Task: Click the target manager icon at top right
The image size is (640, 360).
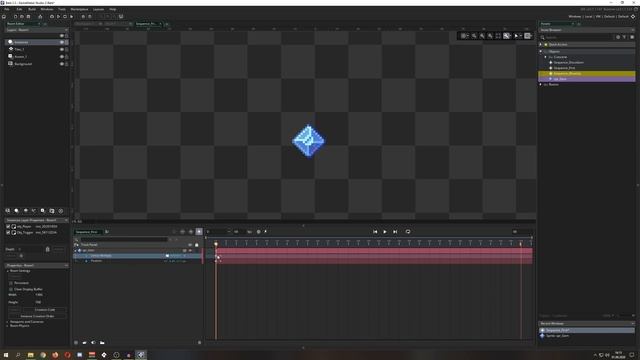Action: pos(633,16)
